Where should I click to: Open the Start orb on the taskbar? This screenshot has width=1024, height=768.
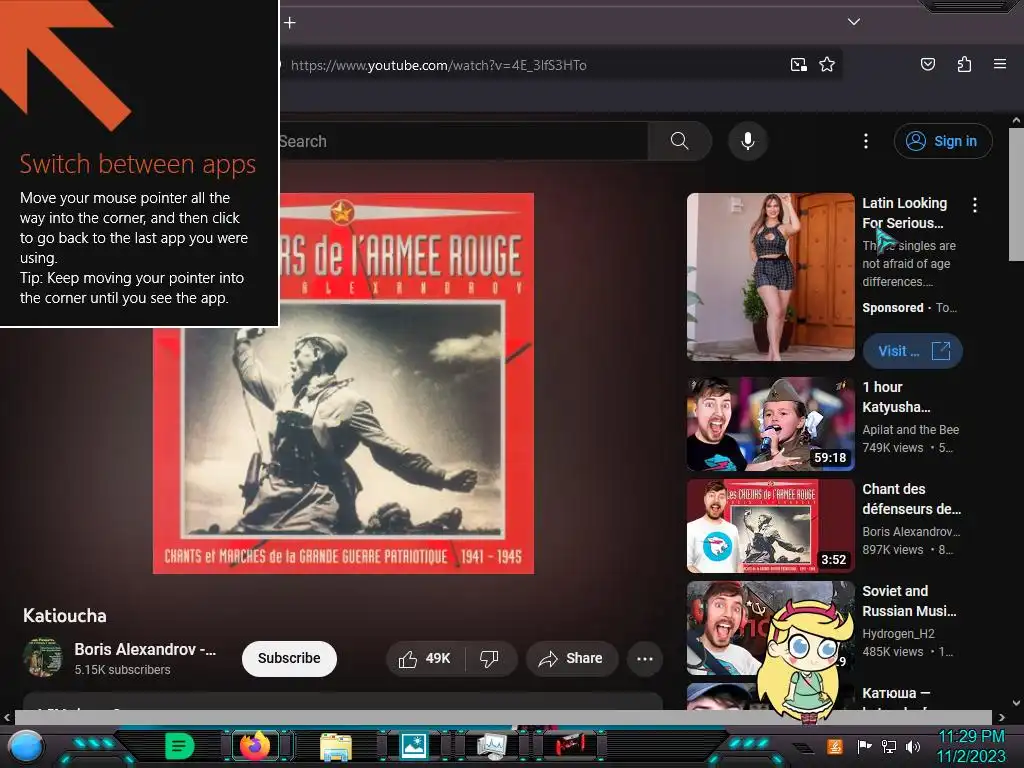(x=26, y=748)
